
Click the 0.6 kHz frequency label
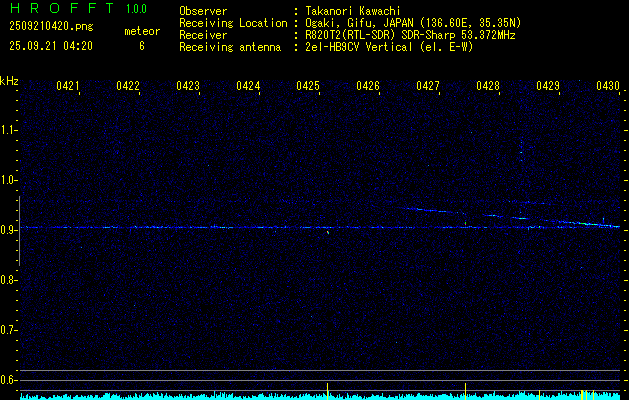[x=8, y=380]
